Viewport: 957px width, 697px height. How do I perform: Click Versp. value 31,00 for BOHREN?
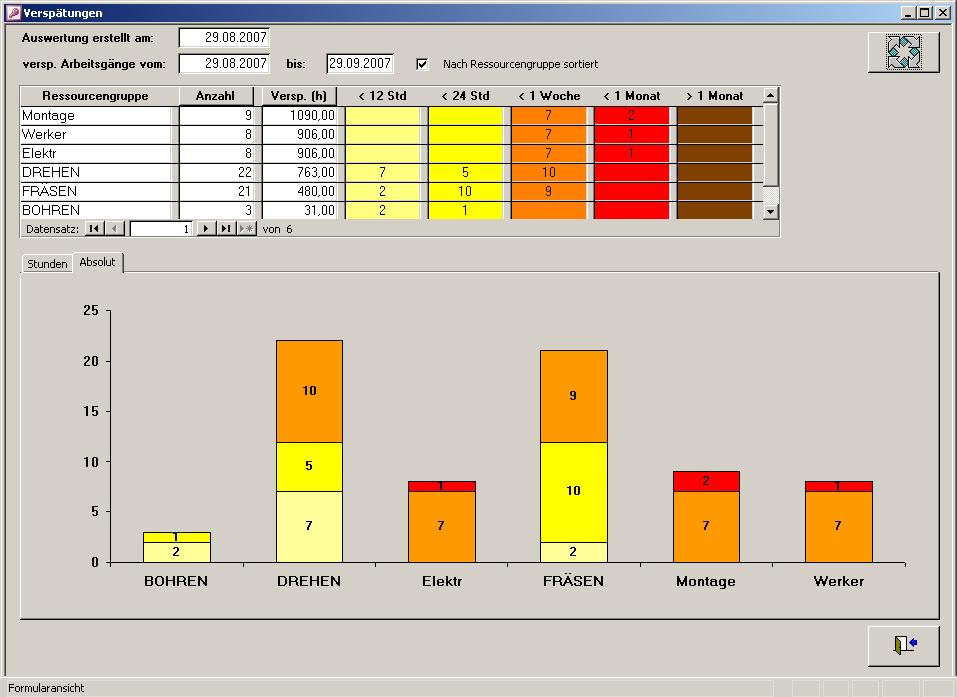(299, 210)
